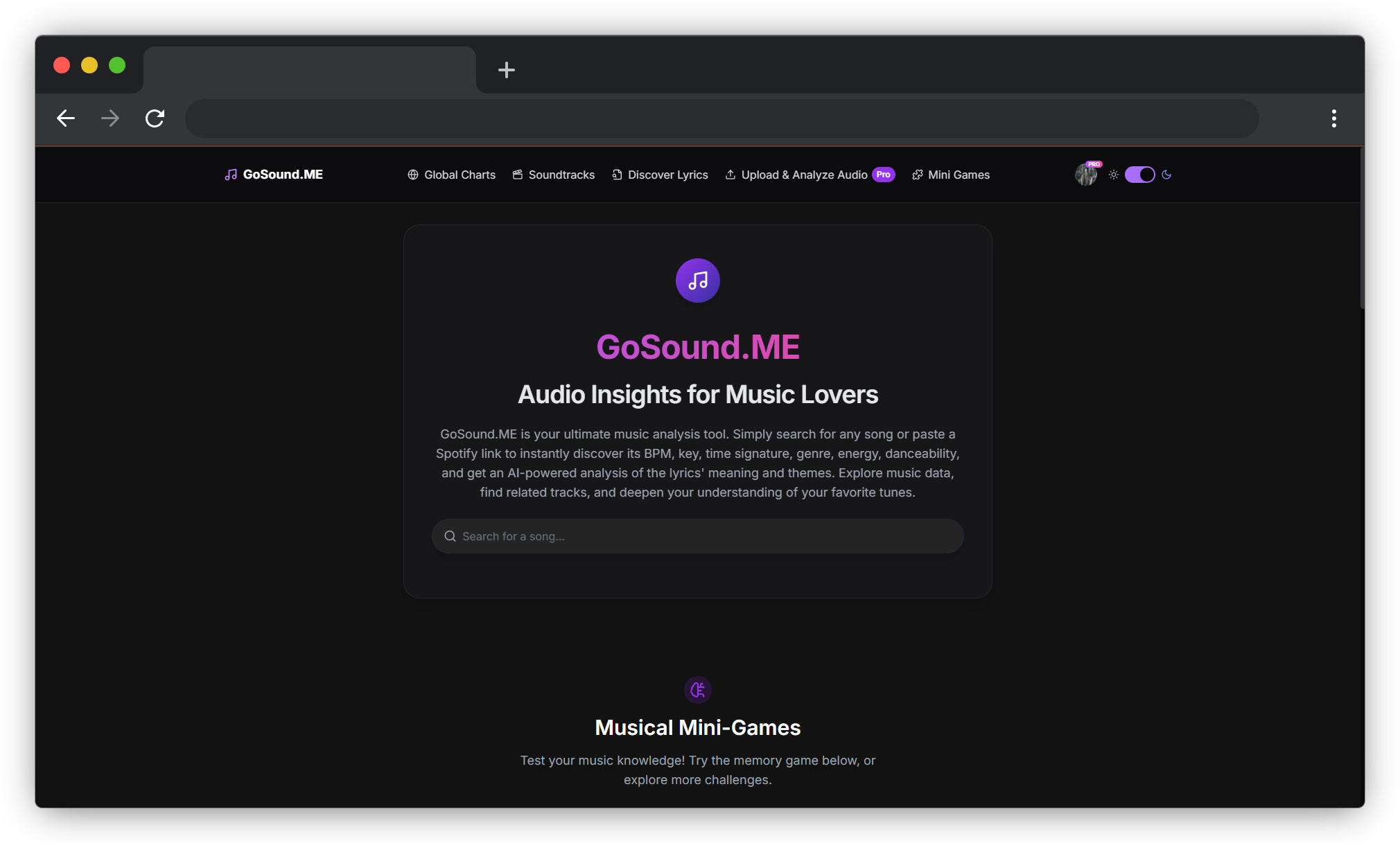Click the moon dark-mode icon
Screen dimensions: 1400x843
1166,175
